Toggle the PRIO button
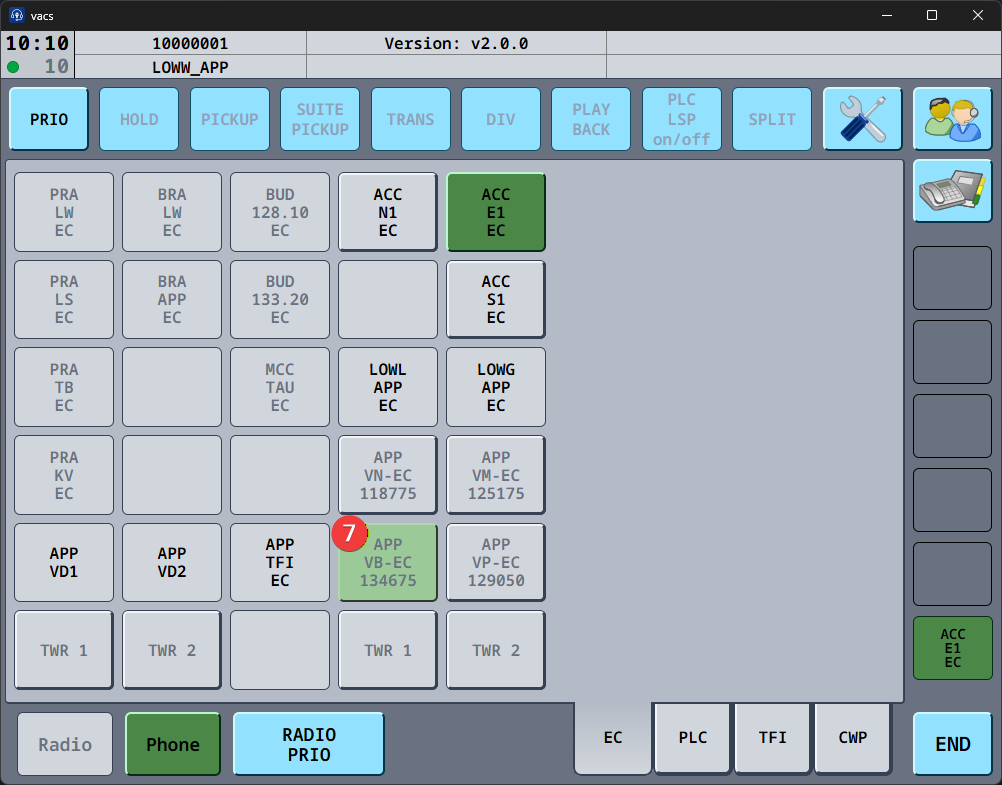The height and width of the screenshot is (785, 1002). click(x=49, y=119)
